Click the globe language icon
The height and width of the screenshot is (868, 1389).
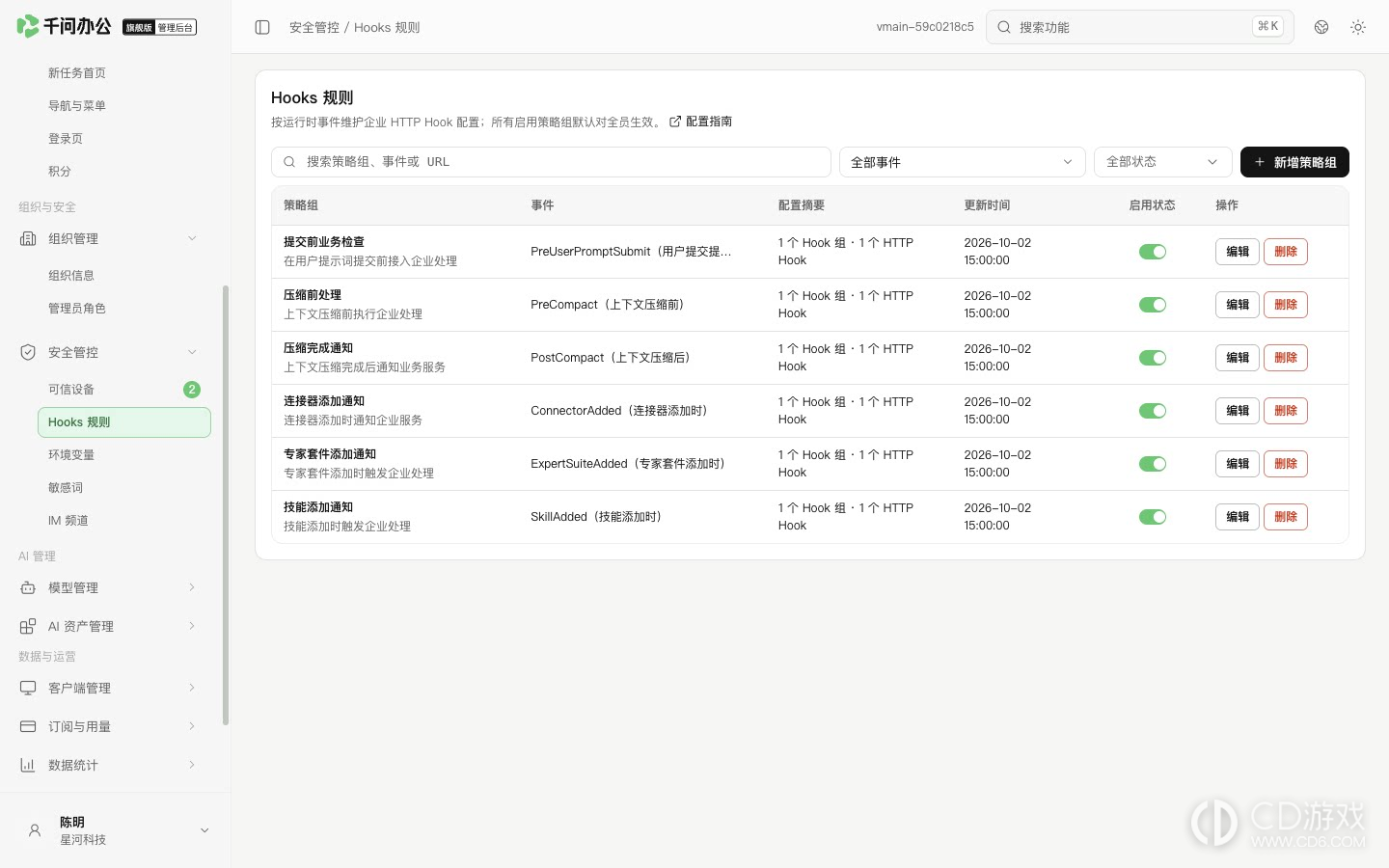pyautogui.click(x=1321, y=27)
